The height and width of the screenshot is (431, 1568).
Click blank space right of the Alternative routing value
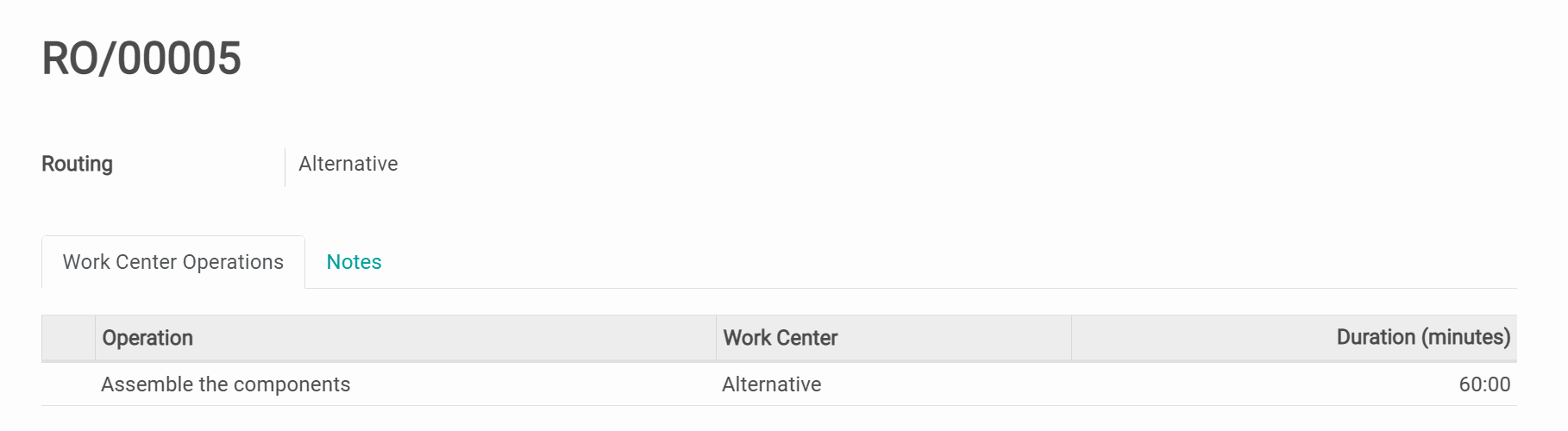tap(862, 164)
